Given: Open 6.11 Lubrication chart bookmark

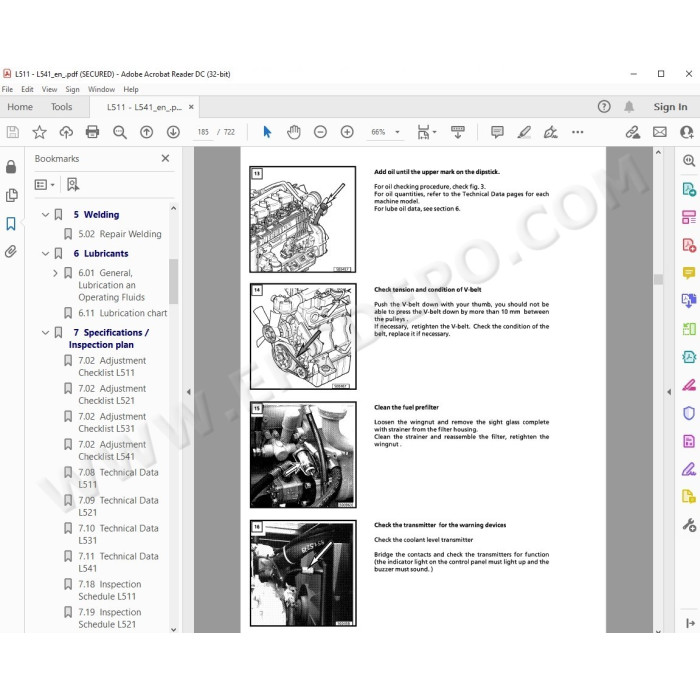Looking at the screenshot, I should click(122, 313).
